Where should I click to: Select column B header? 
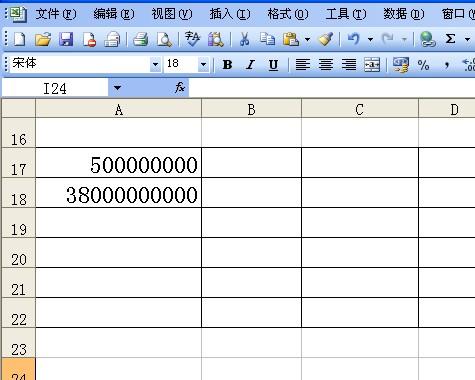pos(251,109)
